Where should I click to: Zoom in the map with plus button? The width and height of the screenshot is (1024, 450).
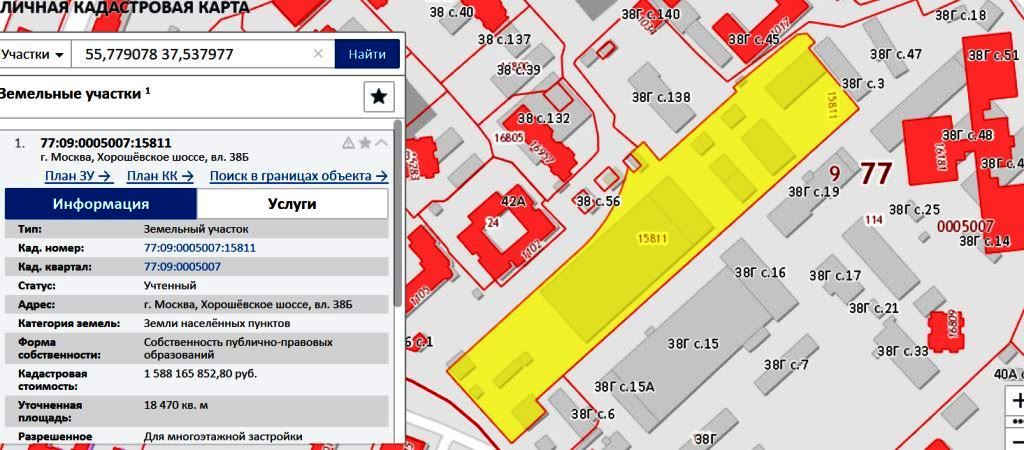pyautogui.click(x=1018, y=401)
